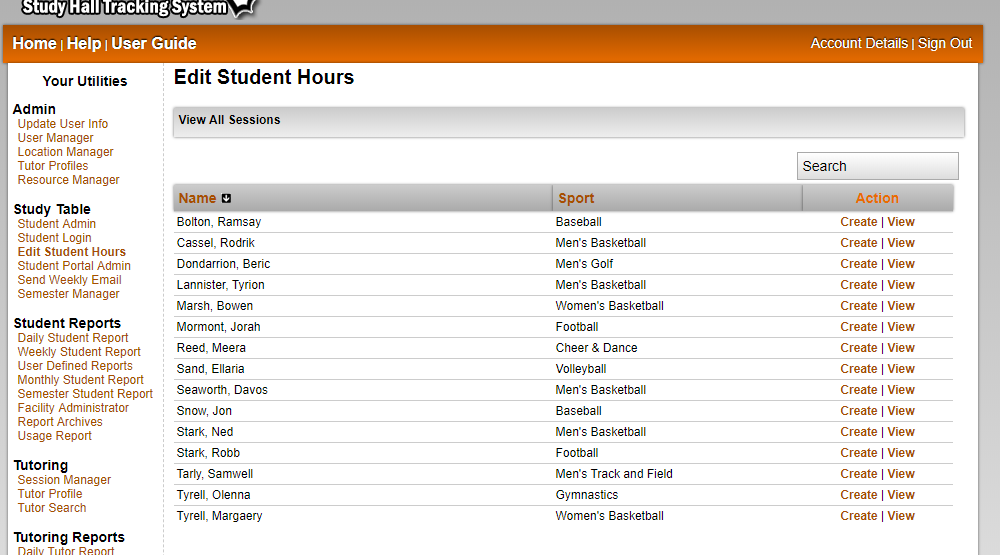Open Student Portal Admin
This screenshot has width=1000, height=555.
click(74, 266)
